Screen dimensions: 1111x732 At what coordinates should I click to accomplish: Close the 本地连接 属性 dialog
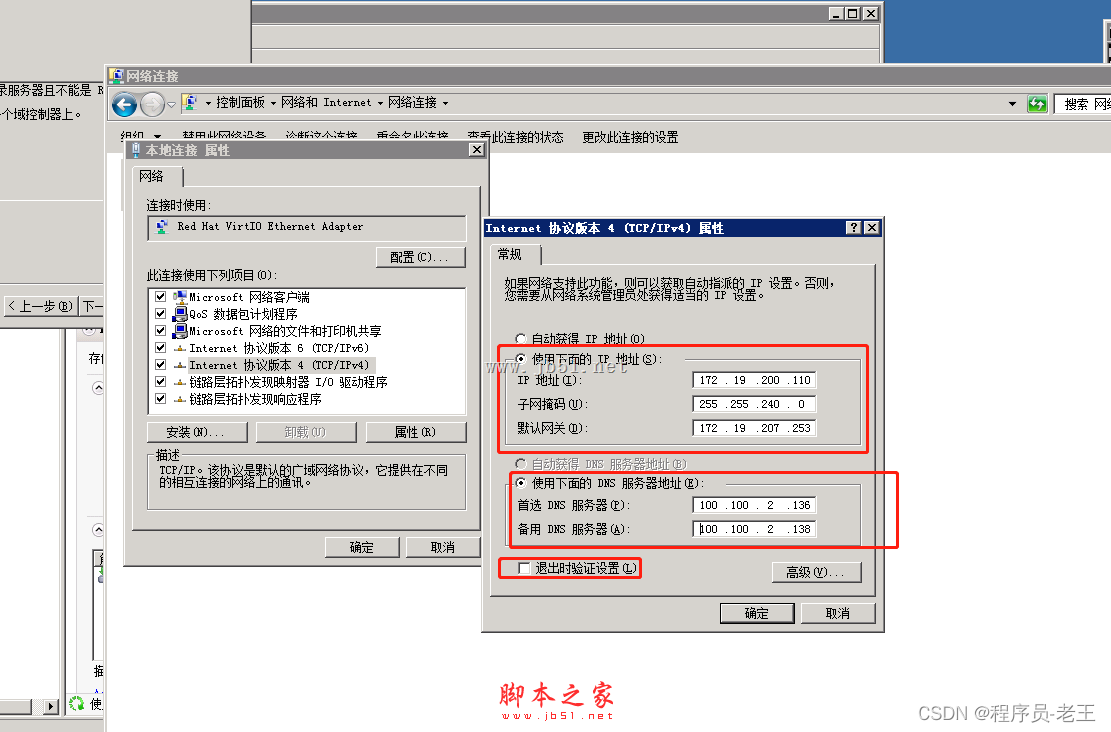pyautogui.click(x=477, y=150)
